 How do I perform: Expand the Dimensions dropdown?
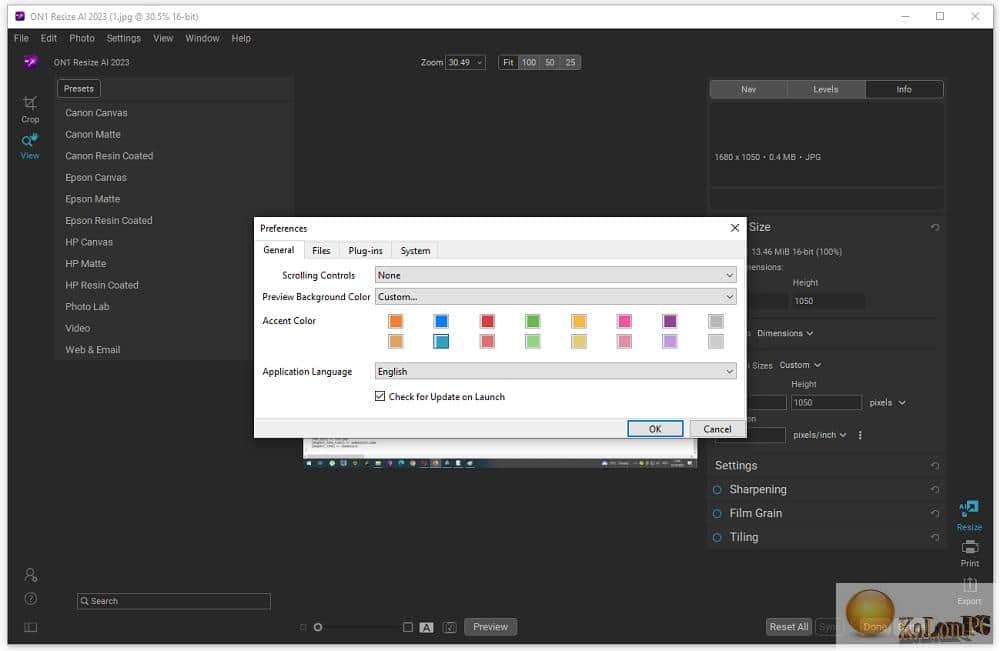coord(784,333)
